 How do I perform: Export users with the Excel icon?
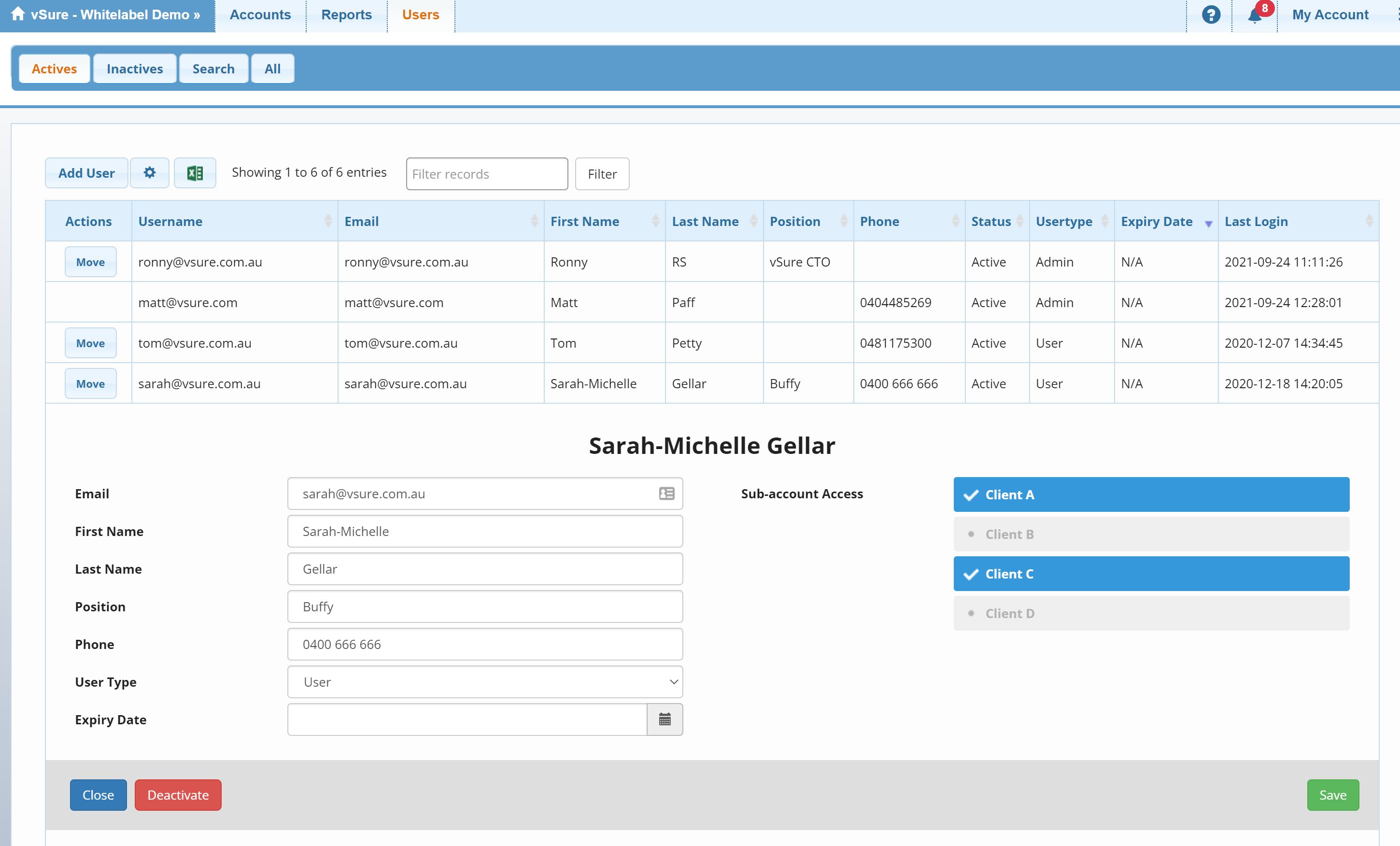click(x=195, y=173)
